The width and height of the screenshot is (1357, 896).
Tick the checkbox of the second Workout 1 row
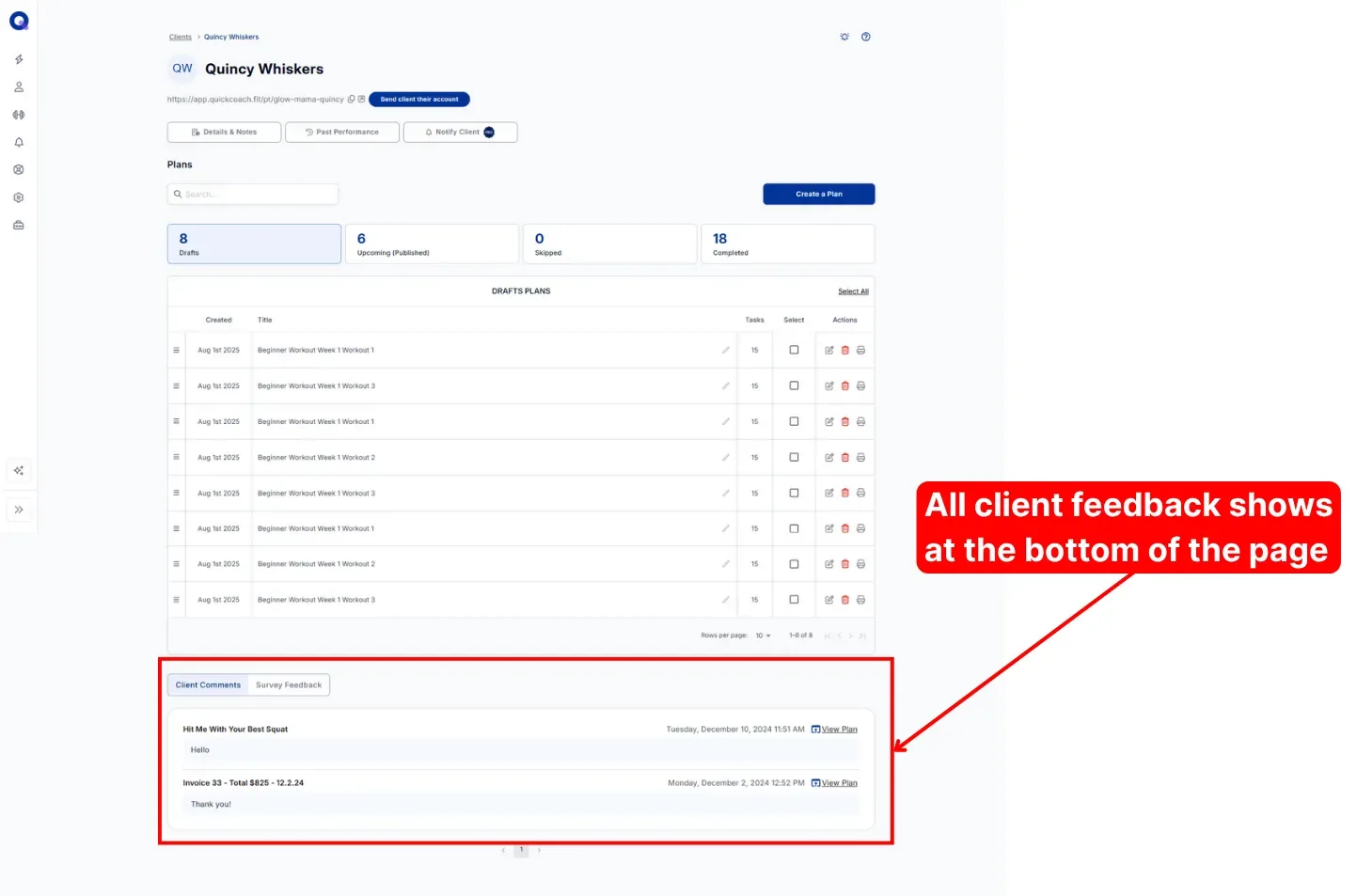coord(794,421)
